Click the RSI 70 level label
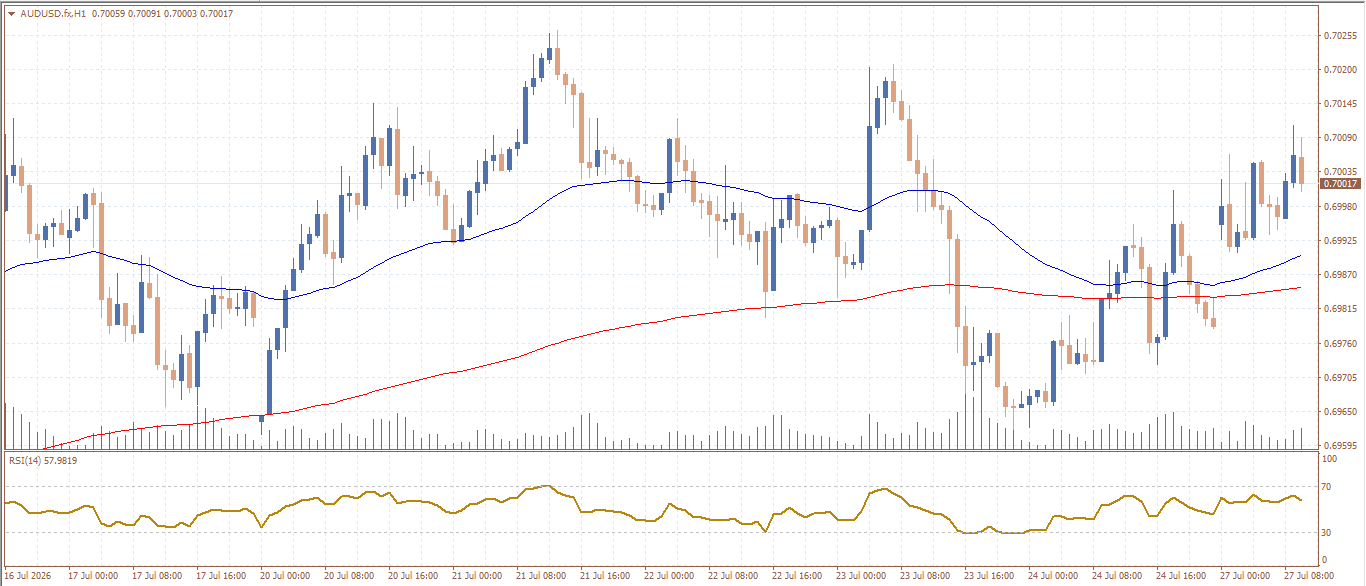This screenshot has height=586, width=1366. click(1328, 487)
